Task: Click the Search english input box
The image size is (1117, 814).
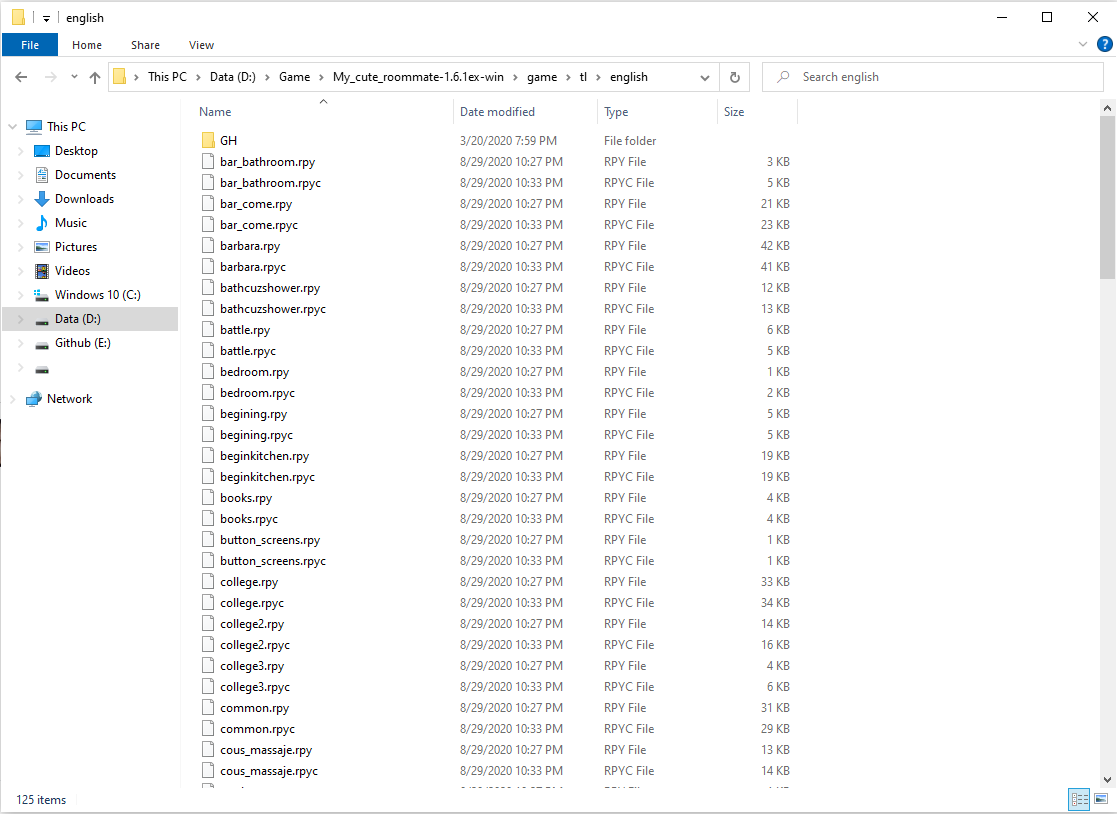Action: pos(932,77)
